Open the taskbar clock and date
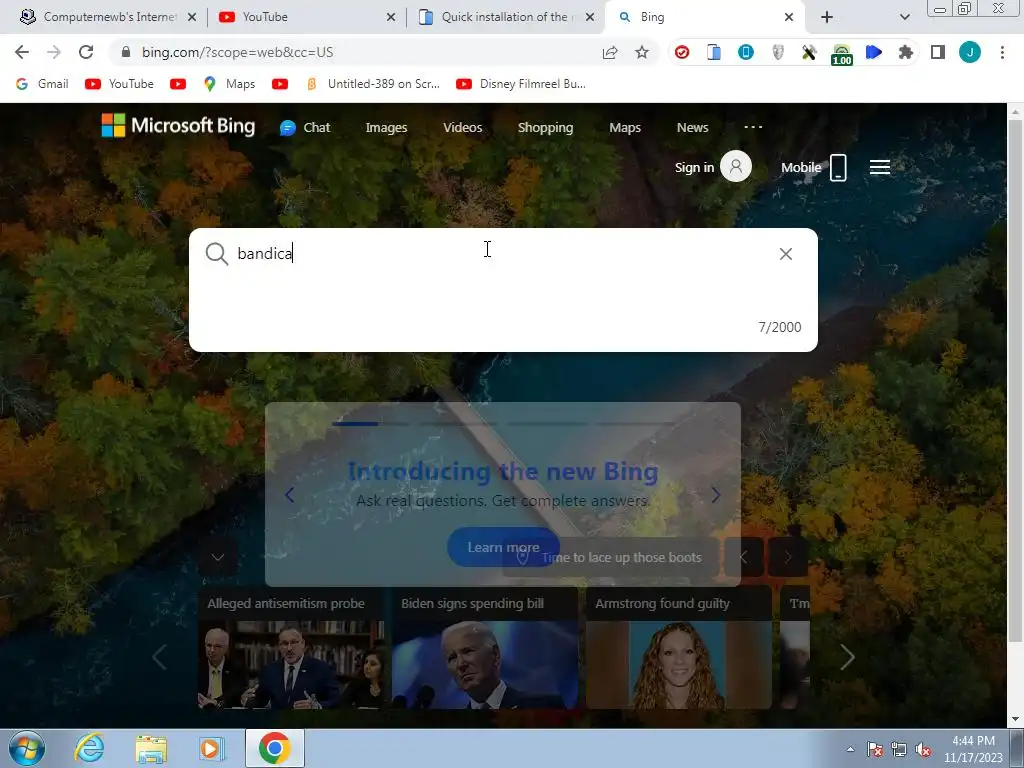 tap(973, 749)
